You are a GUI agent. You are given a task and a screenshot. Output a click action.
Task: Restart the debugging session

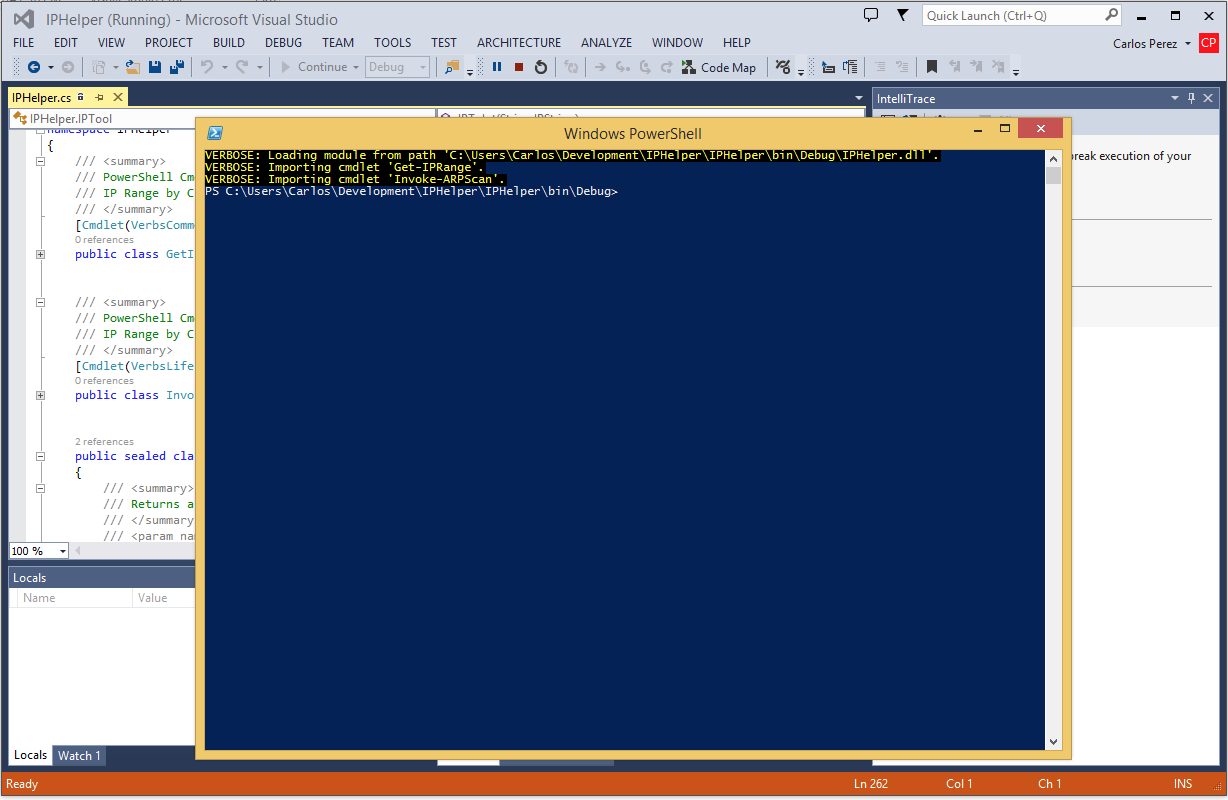pyautogui.click(x=541, y=67)
